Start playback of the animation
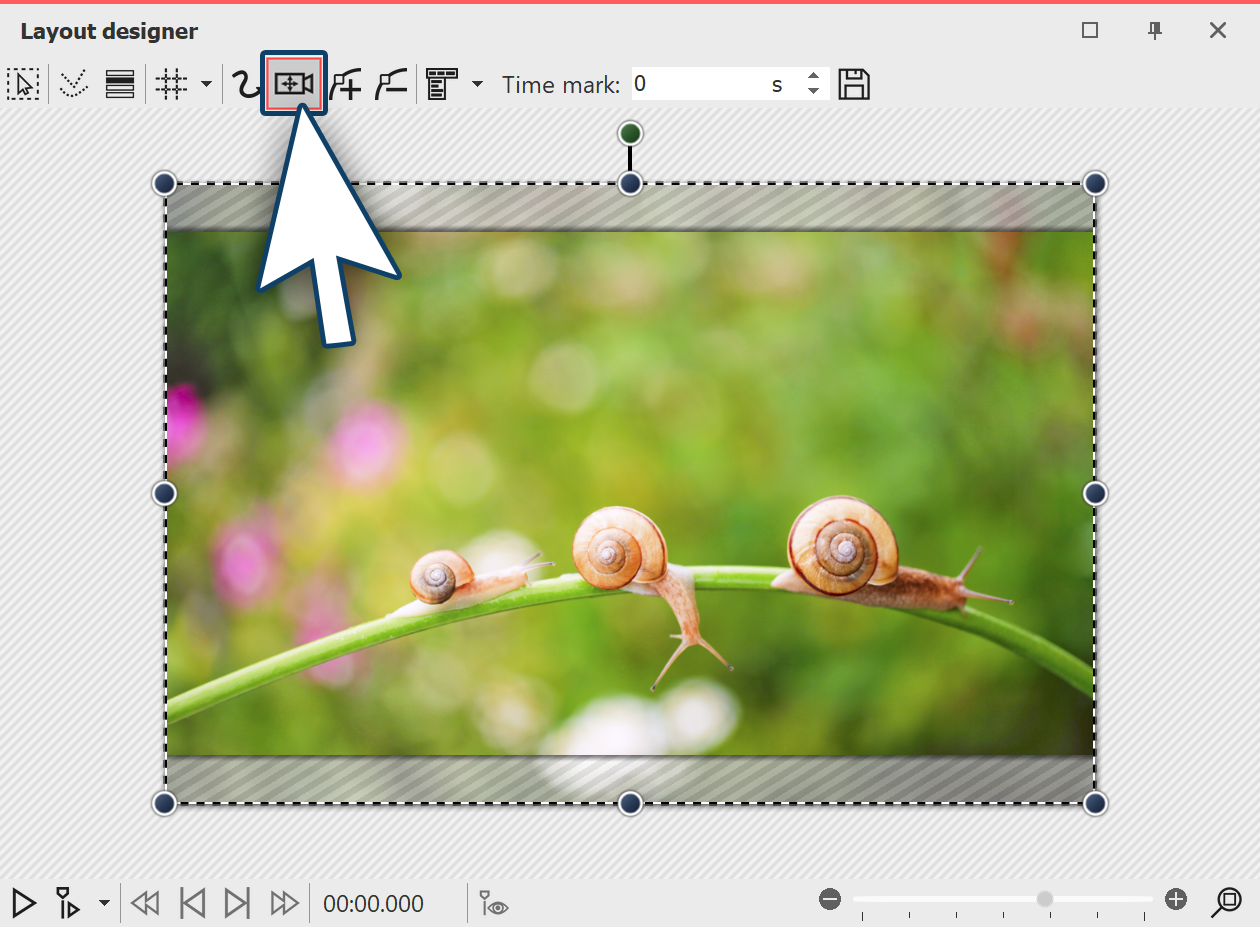Screen dimensions: 1260x927 tap(22, 903)
